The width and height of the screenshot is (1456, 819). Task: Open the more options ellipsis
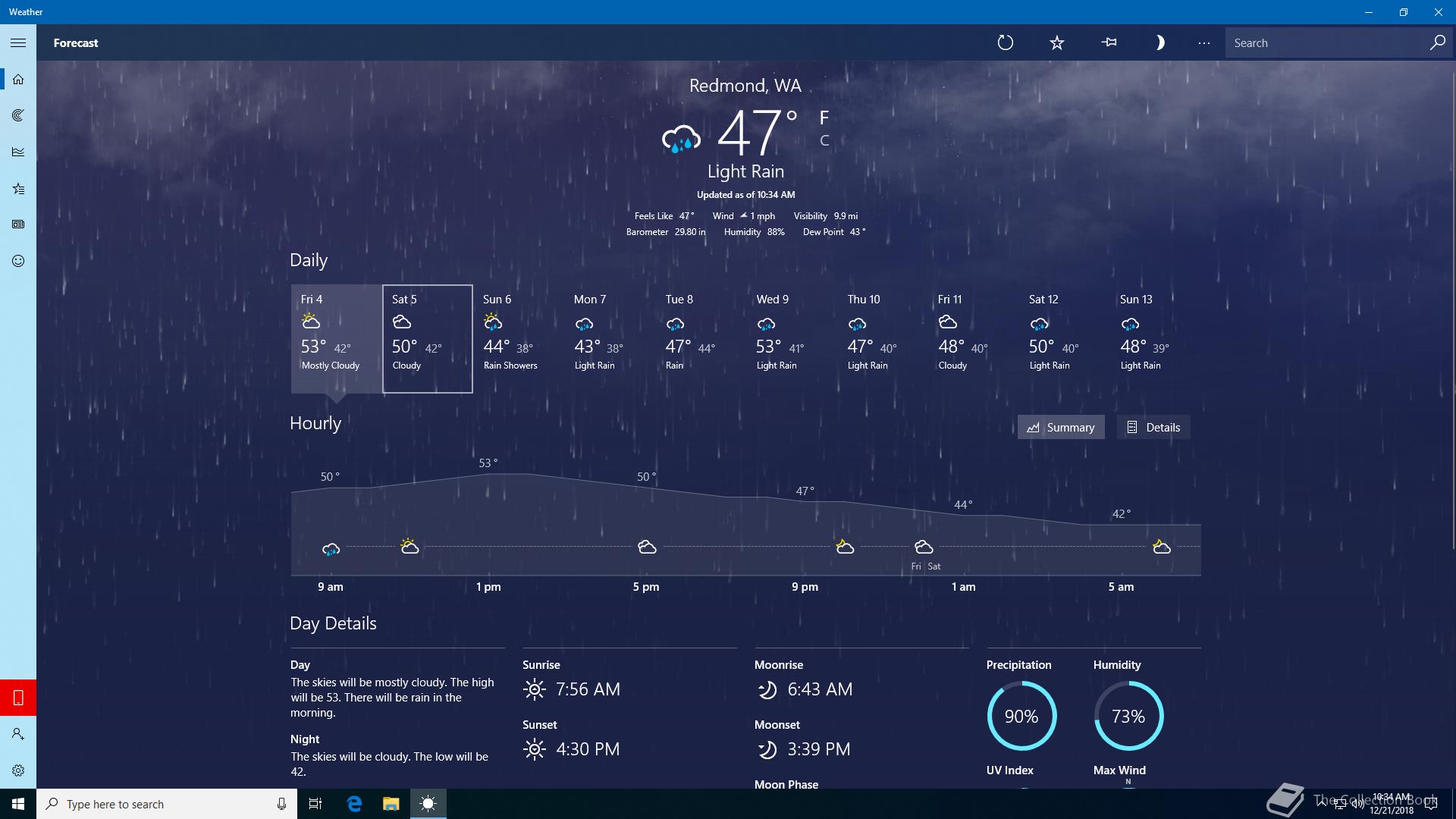click(1204, 42)
